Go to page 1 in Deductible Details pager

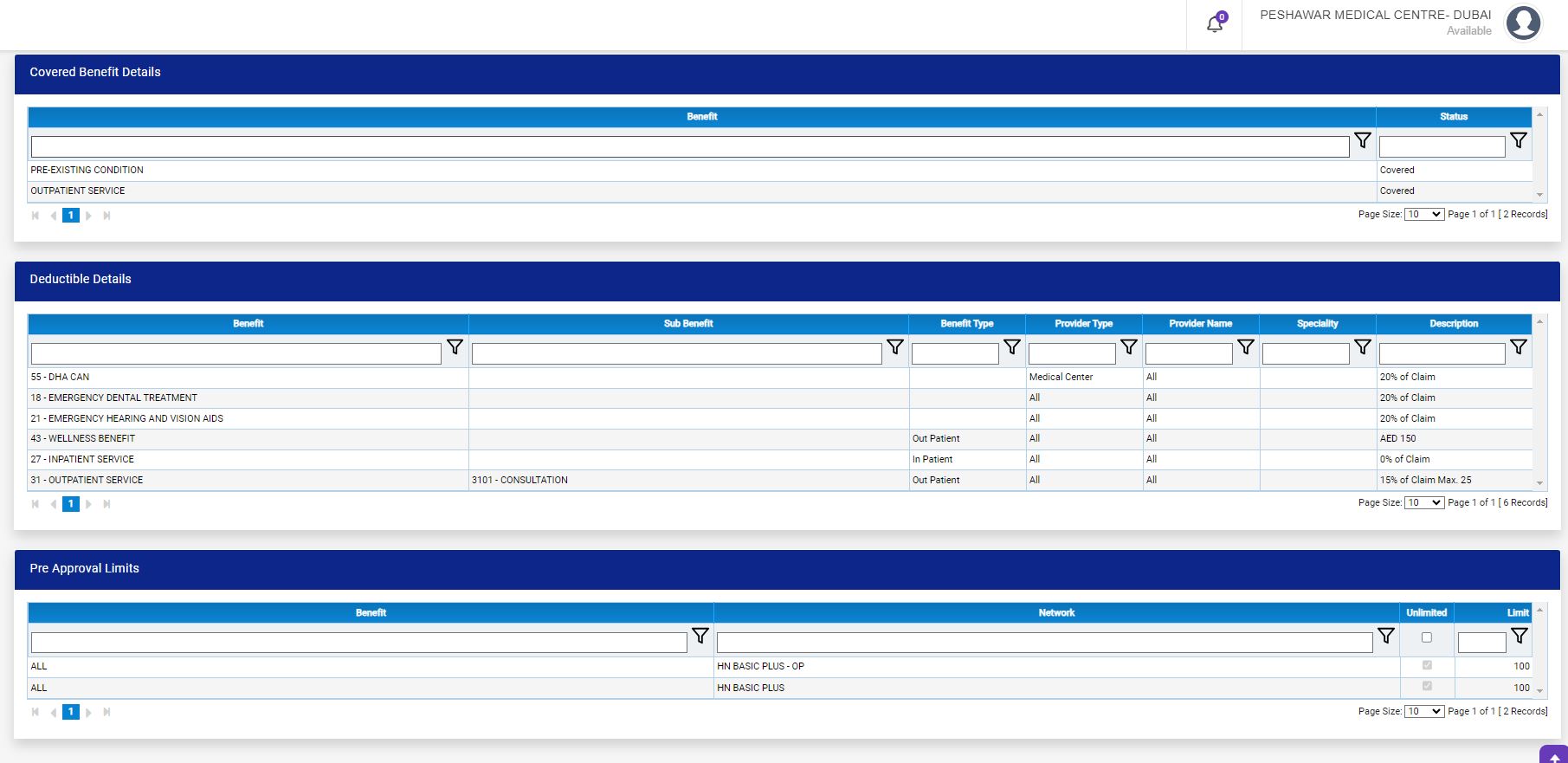(x=71, y=504)
